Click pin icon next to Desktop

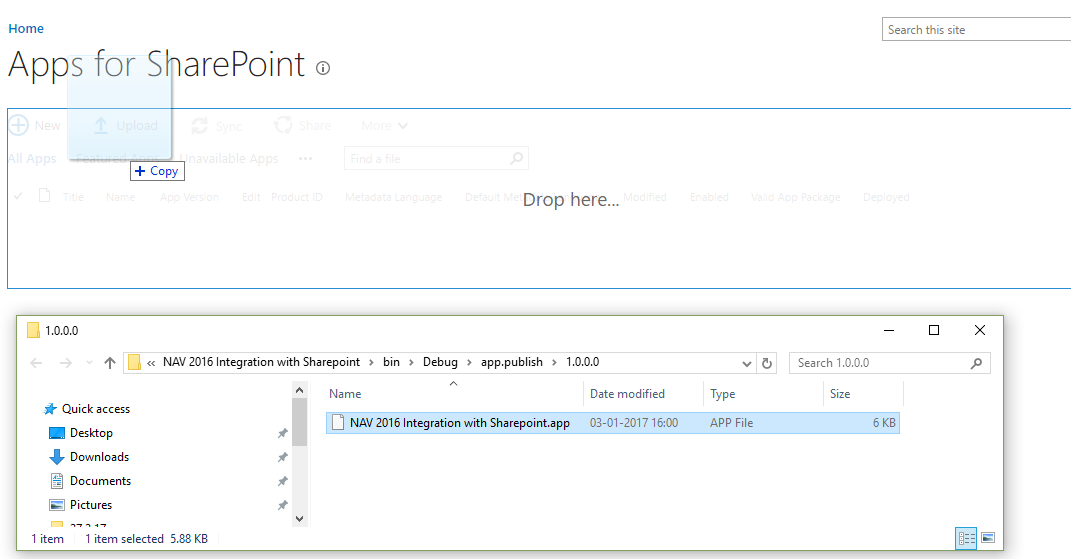pos(282,433)
